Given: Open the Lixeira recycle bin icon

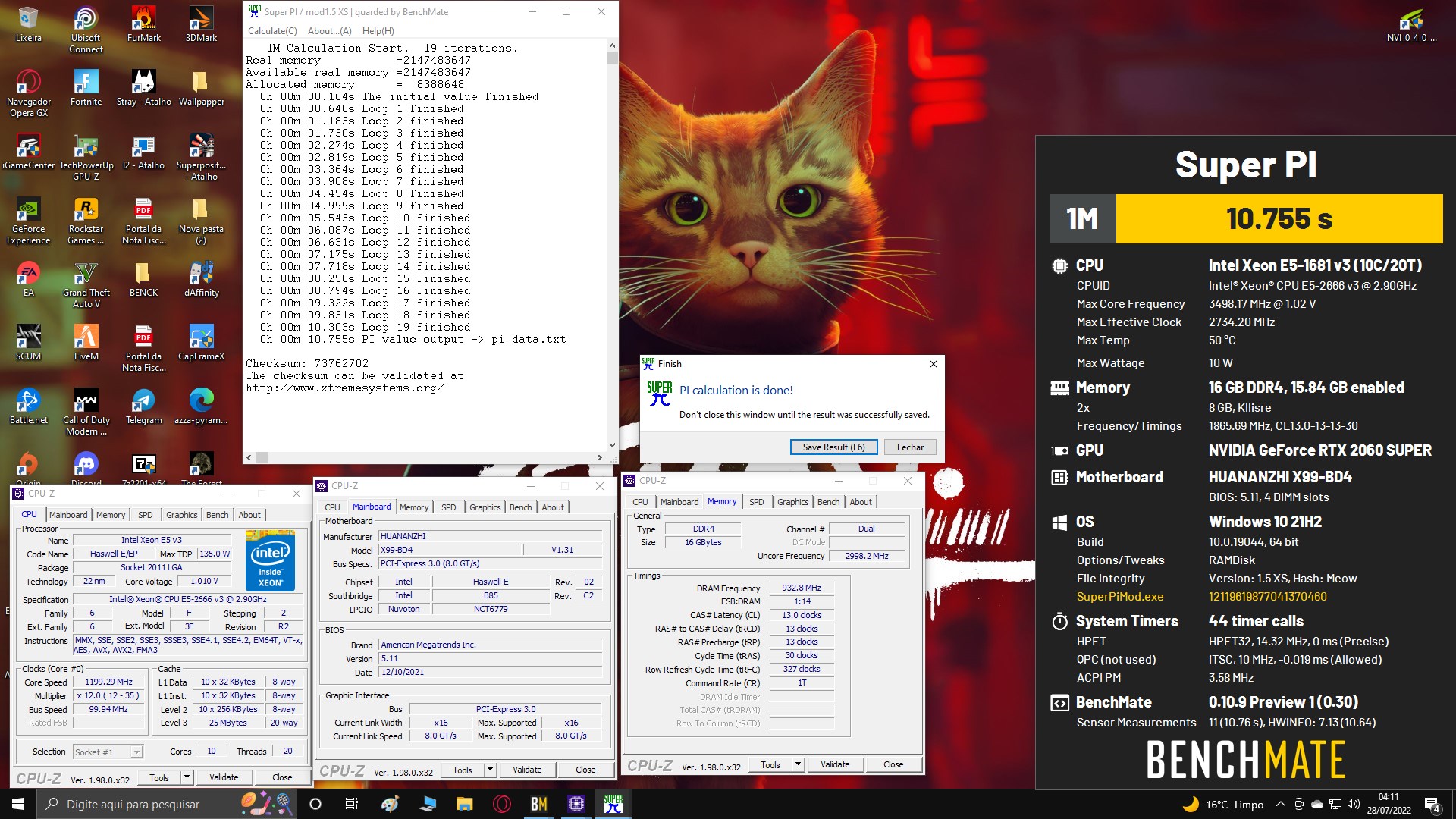Looking at the screenshot, I should 29,24.
